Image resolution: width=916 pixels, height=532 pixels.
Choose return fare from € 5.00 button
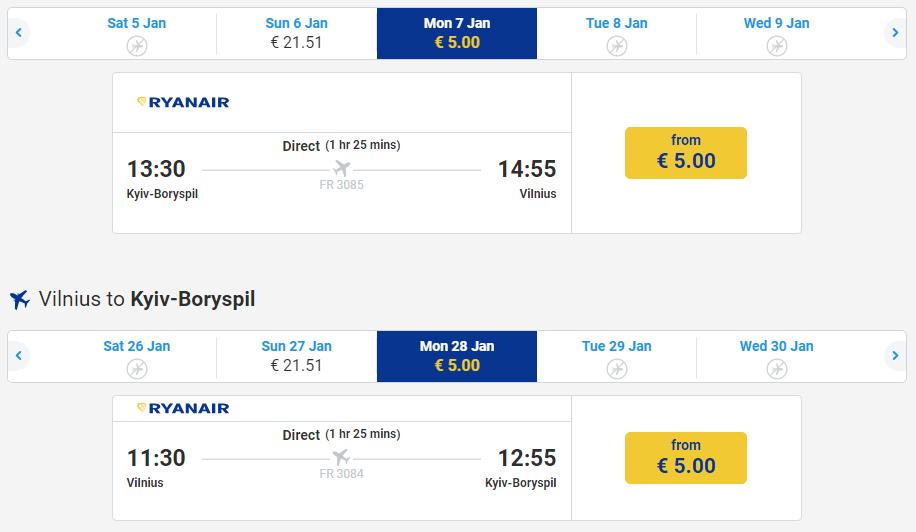(x=686, y=457)
